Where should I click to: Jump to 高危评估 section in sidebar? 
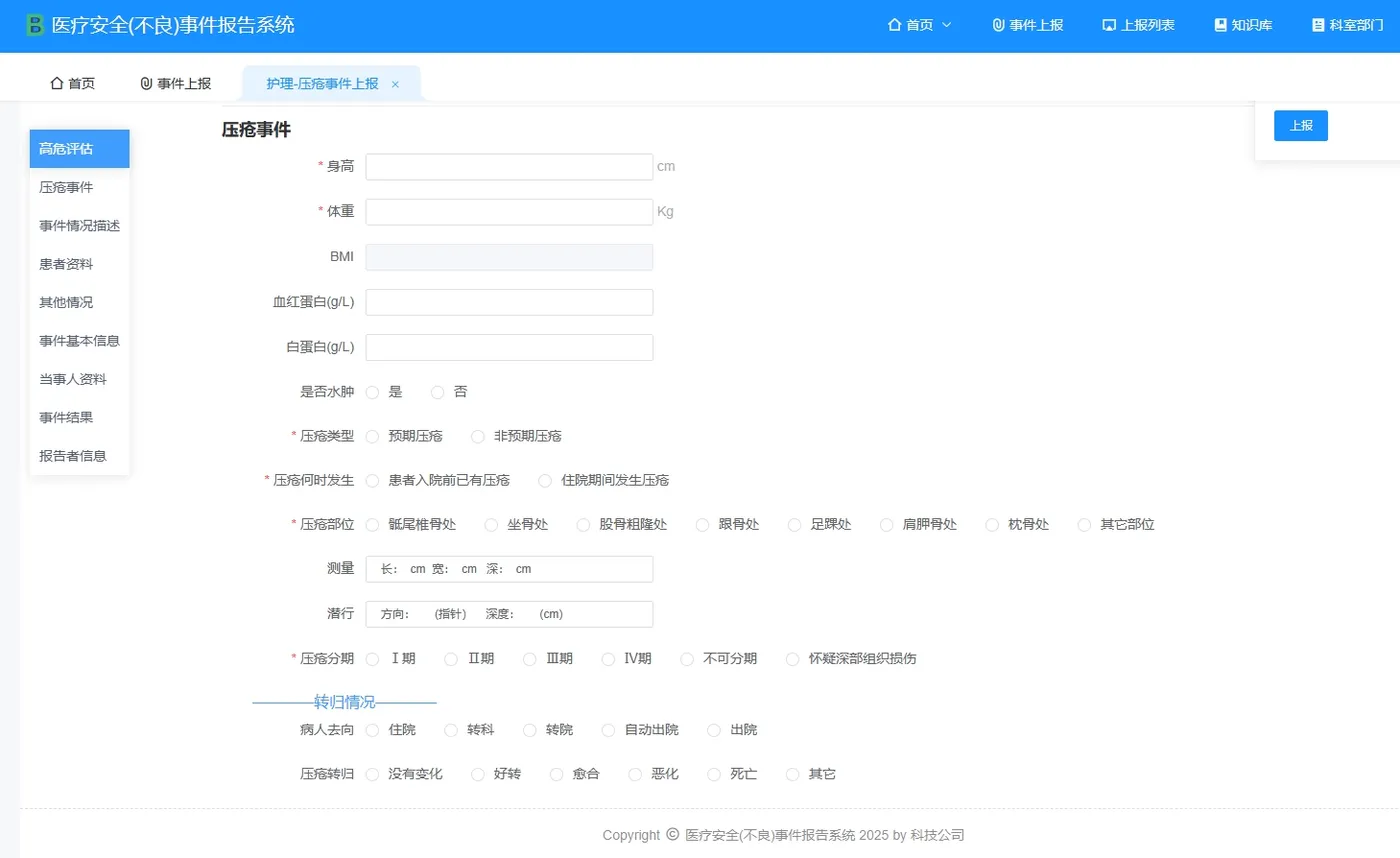pos(80,149)
